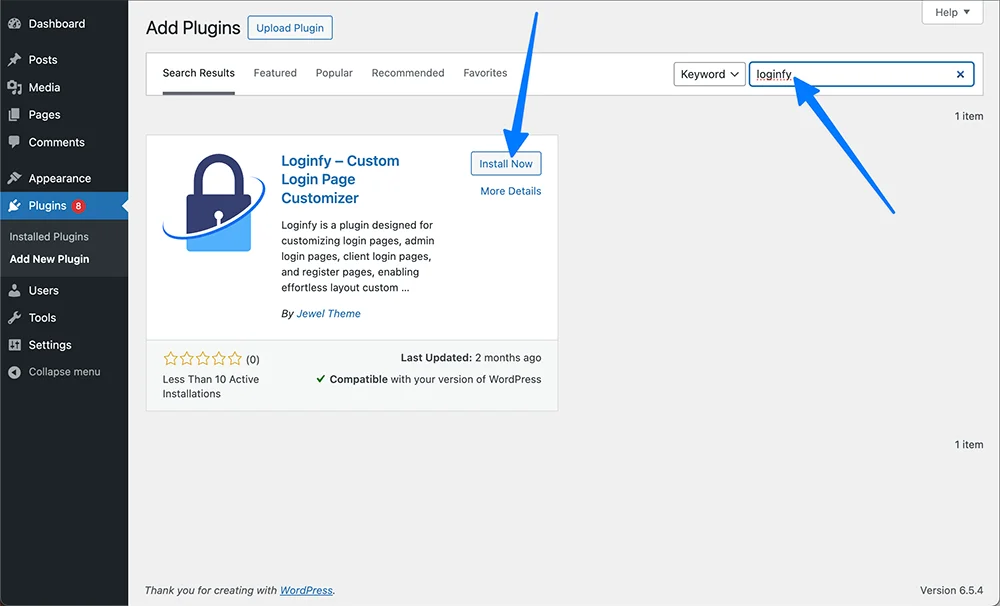Click the Settings sliders icon
This screenshot has height=606, width=1000.
[x=14, y=345]
